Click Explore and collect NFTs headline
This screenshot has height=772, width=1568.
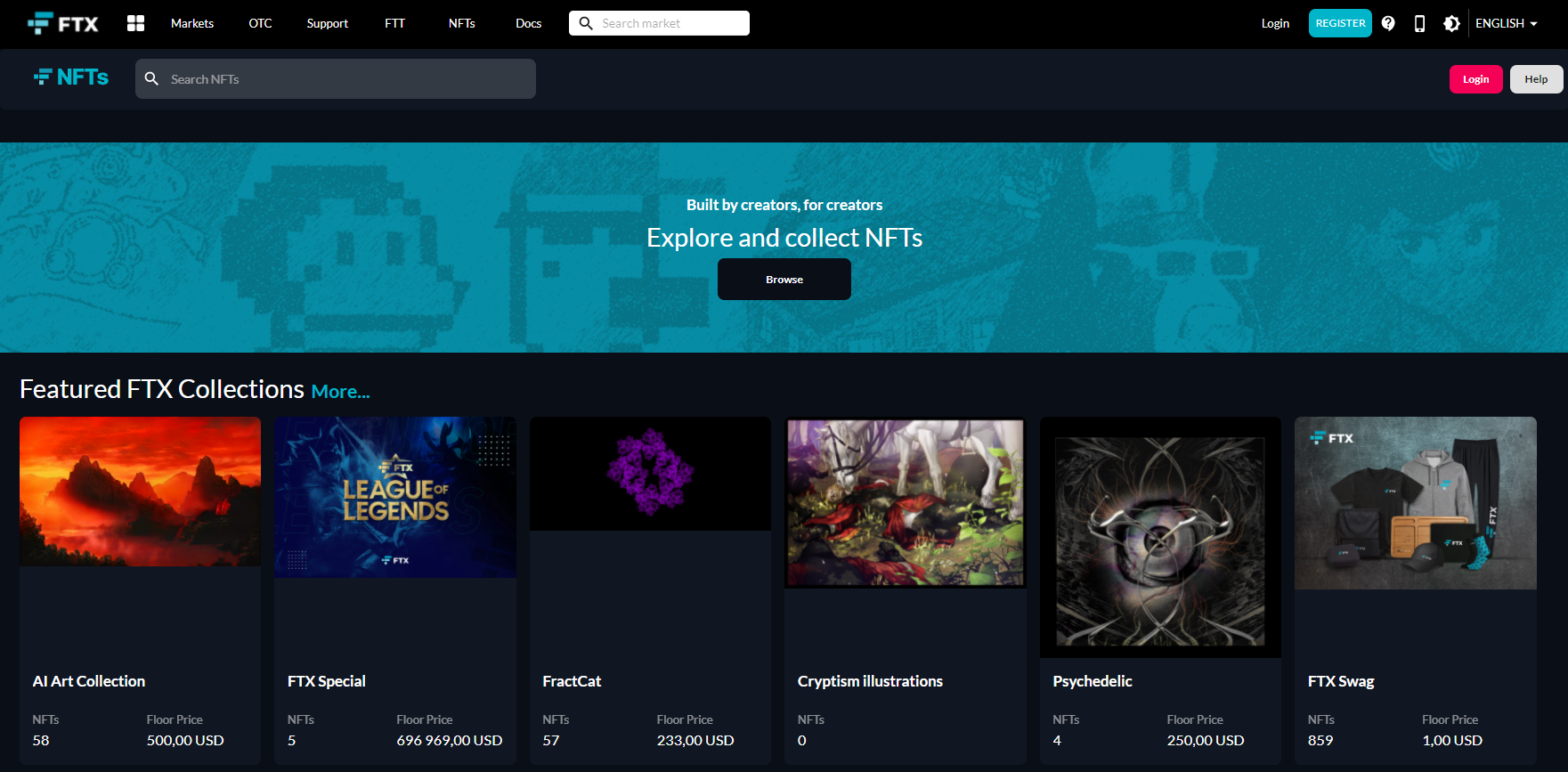pos(784,238)
